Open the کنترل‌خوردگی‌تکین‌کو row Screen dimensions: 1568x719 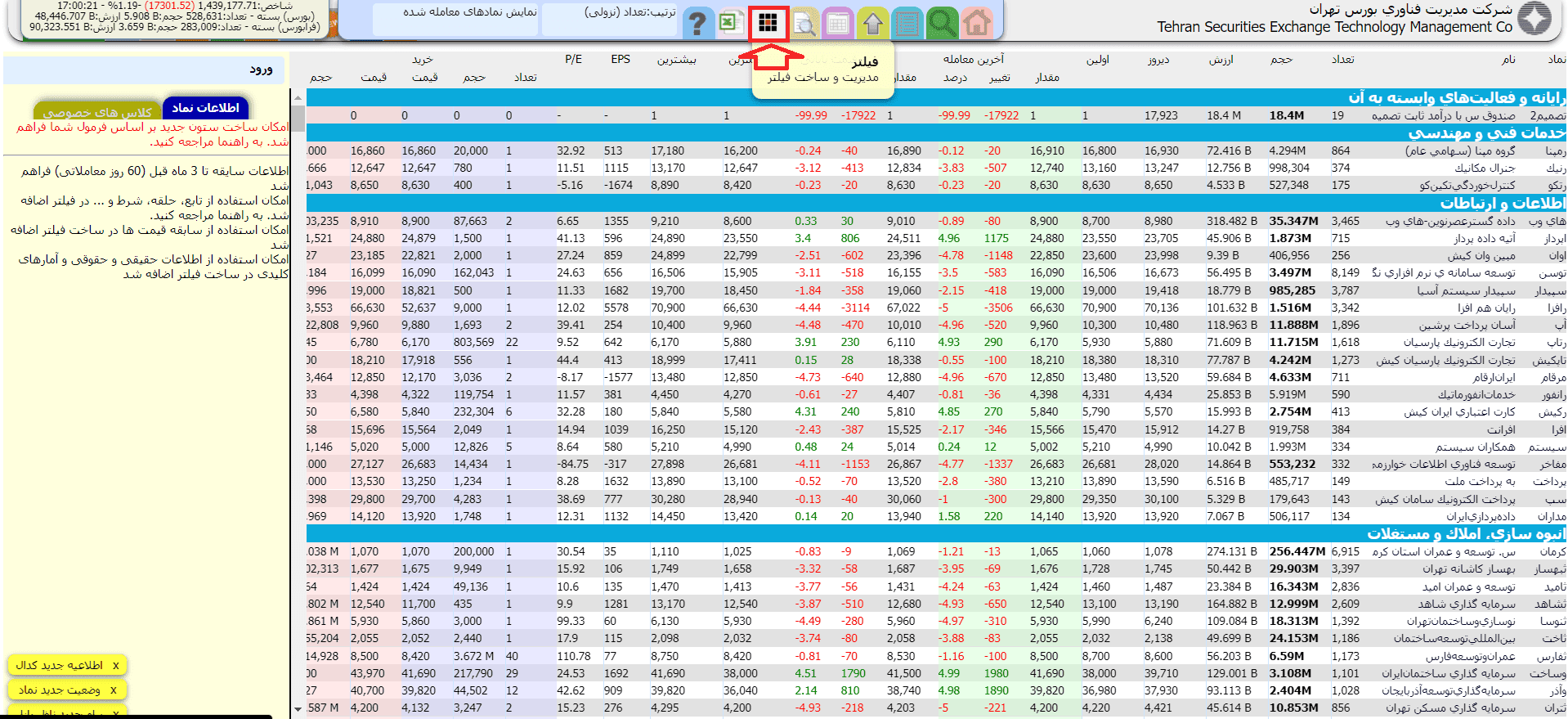click(936, 185)
